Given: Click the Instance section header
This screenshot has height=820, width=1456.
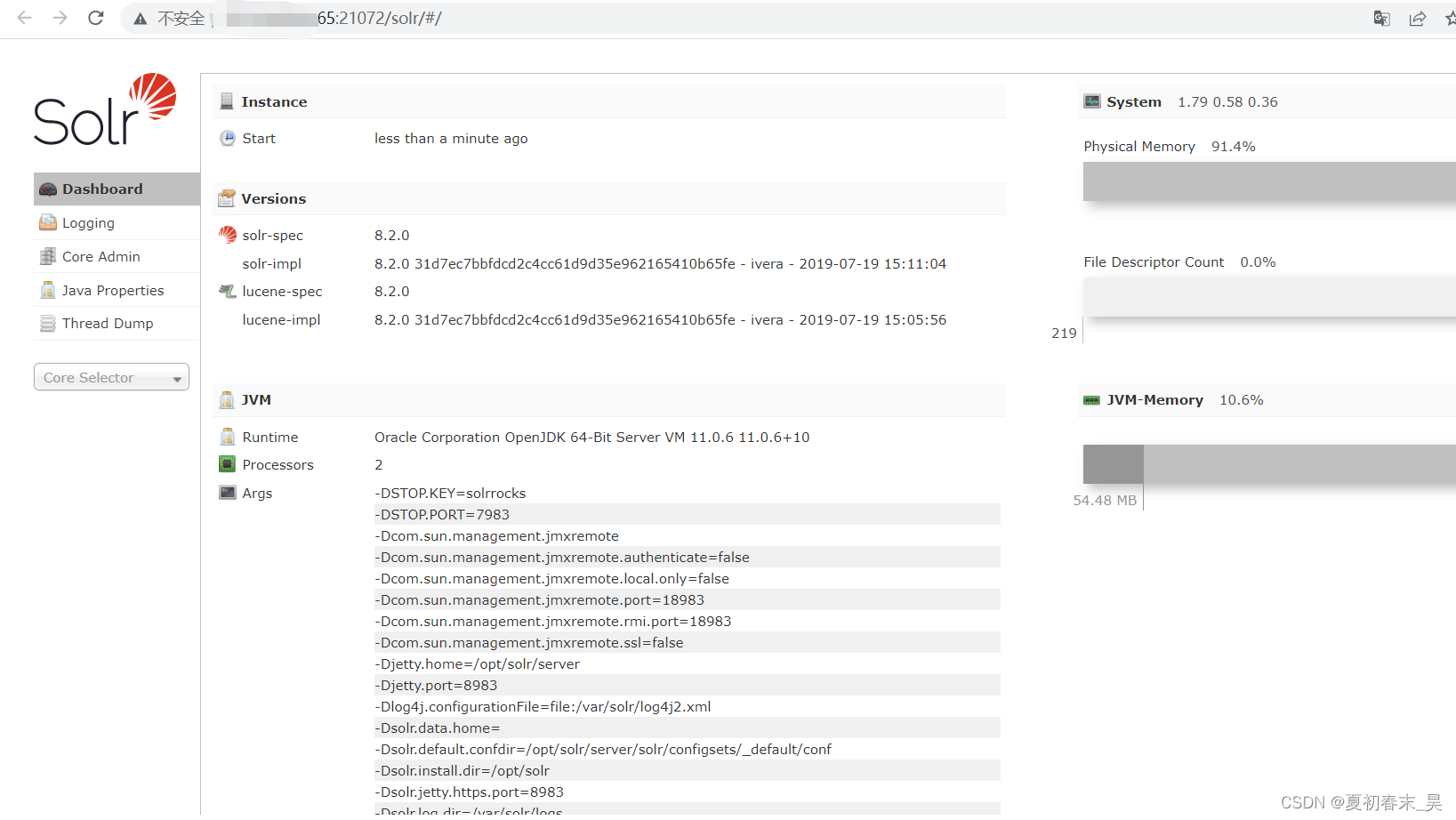Looking at the screenshot, I should click(609, 101).
